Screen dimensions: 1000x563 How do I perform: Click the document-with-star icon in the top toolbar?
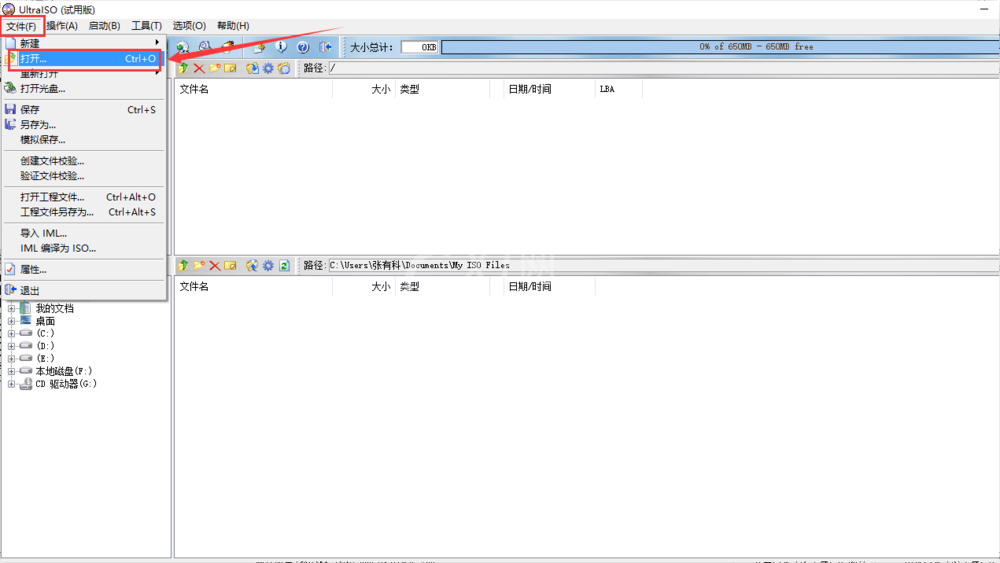click(x=258, y=47)
